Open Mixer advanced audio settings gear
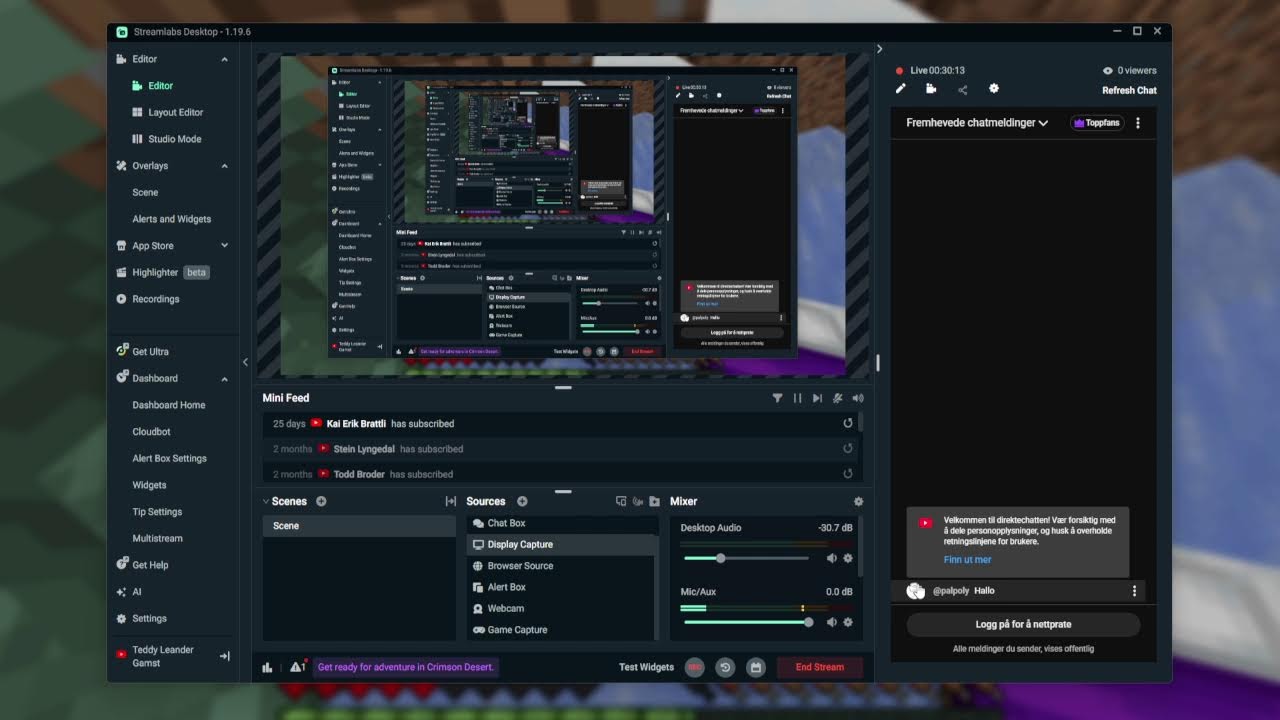This screenshot has height=720, width=1280. (x=858, y=502)
